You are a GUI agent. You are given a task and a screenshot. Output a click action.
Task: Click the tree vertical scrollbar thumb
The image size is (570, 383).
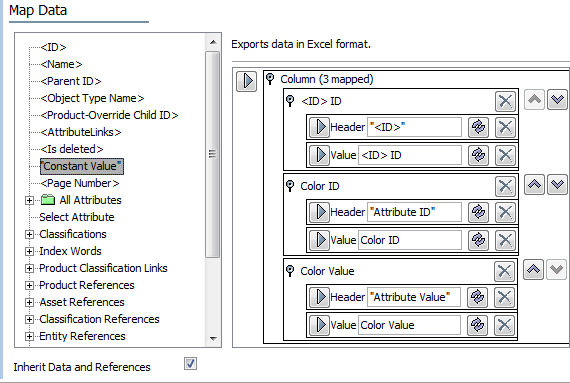click(213, 154)
